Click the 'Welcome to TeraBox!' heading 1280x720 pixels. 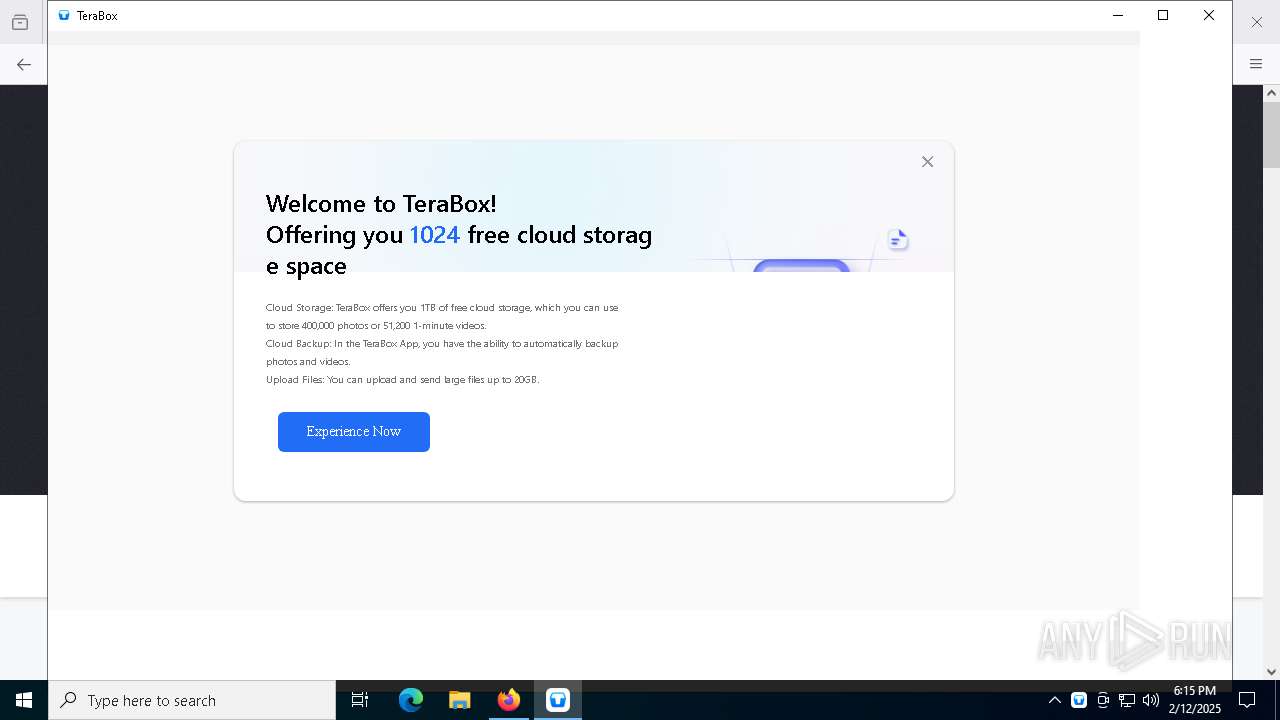(381, 204)
